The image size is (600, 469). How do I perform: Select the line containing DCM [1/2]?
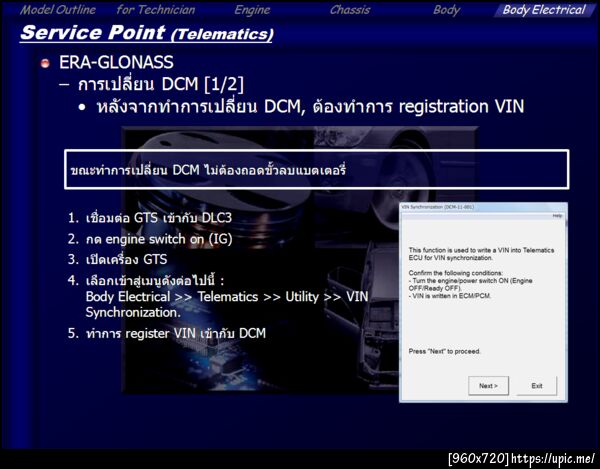[x=161, y=84]
